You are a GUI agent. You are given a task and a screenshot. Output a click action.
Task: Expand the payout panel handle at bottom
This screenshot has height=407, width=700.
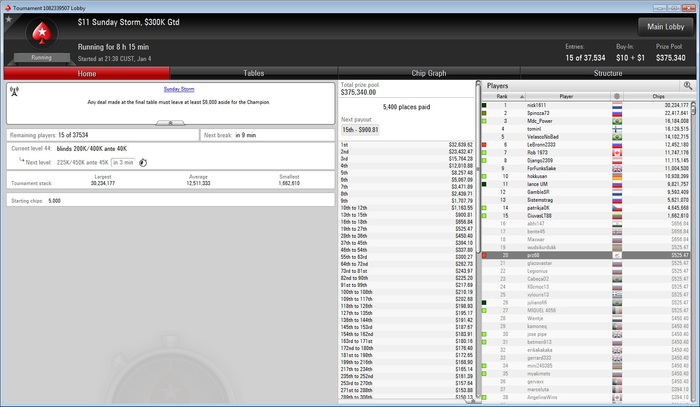(x=473, y=401)
